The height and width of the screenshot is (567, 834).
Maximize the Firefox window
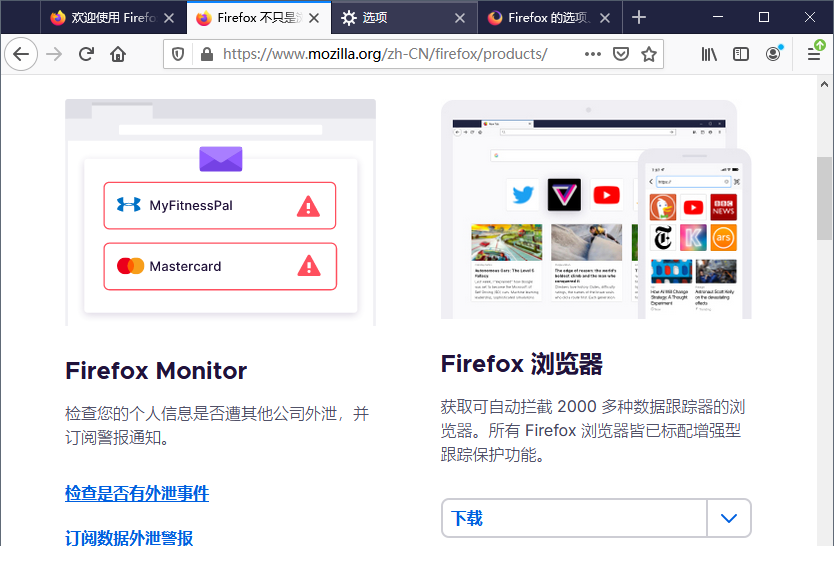(764, 17)
